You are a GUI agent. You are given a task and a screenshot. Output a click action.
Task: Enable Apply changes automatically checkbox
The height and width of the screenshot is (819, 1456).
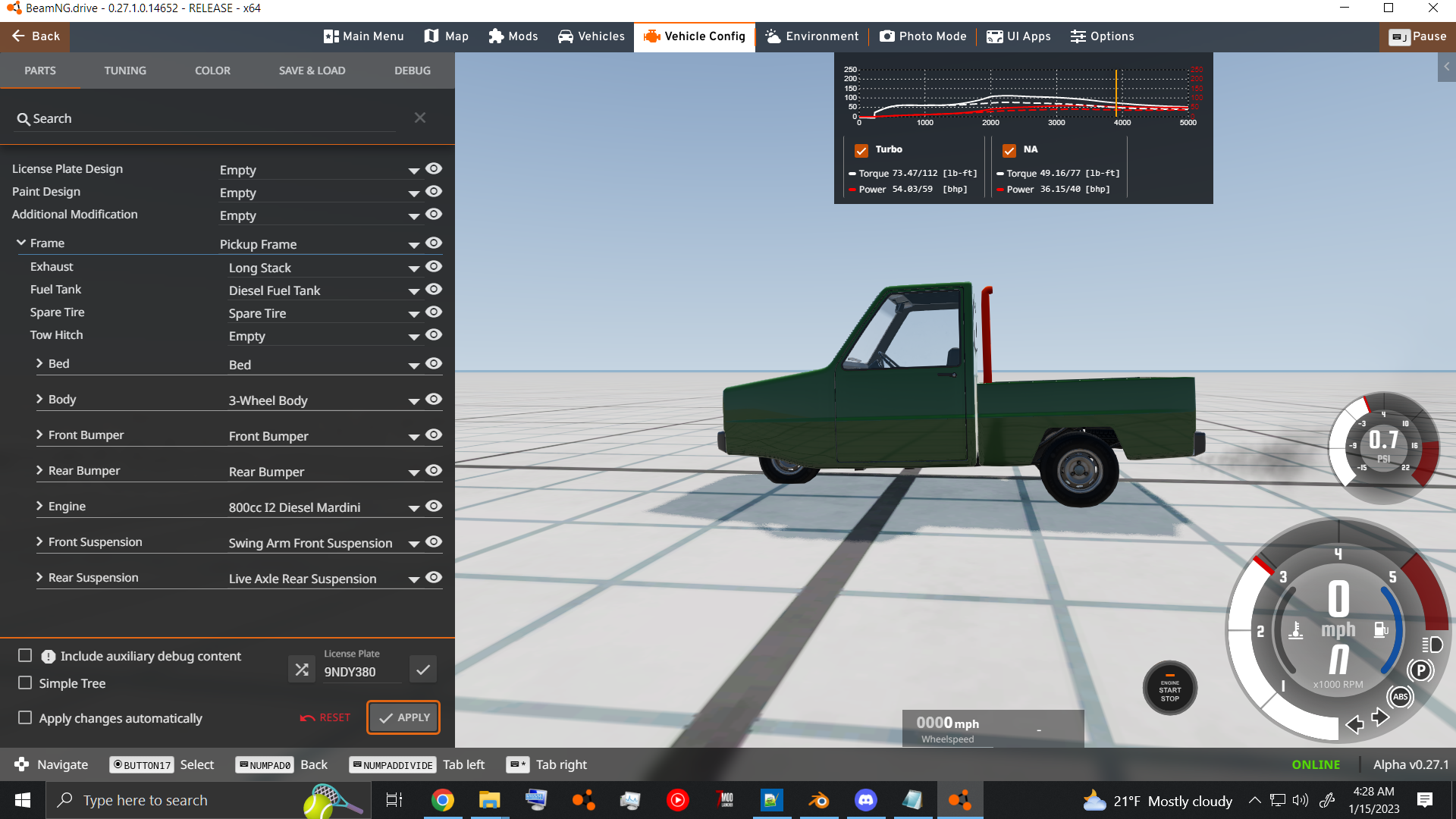click(x=25, y=717)
